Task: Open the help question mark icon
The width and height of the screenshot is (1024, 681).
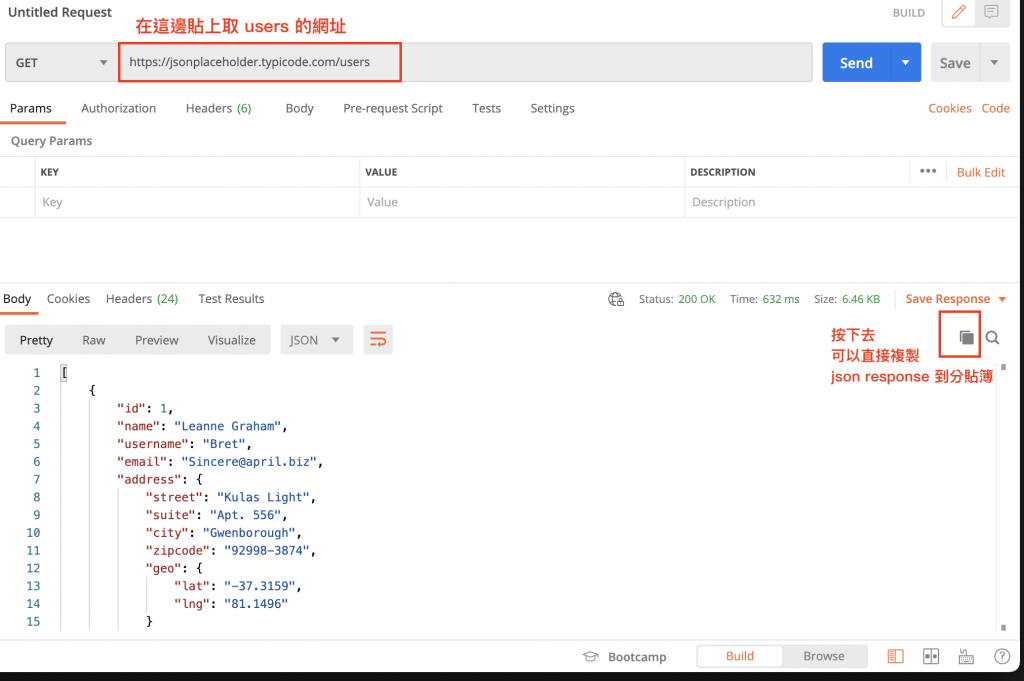Action: coord(1002,656)
